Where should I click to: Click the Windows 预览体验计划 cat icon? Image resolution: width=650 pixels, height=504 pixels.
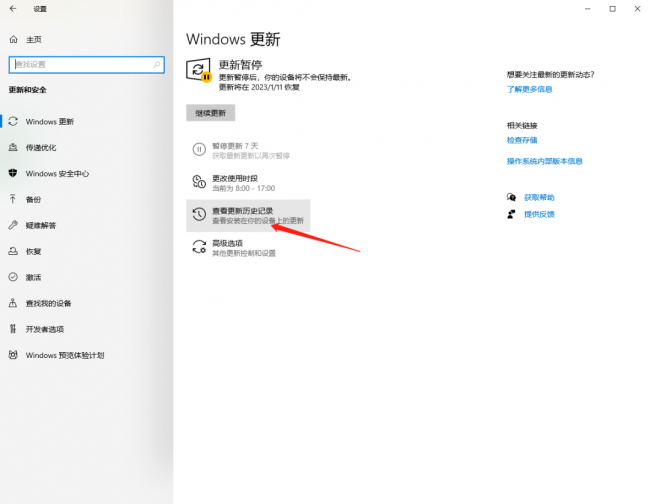pyautogui.click(x=13, y=355)
